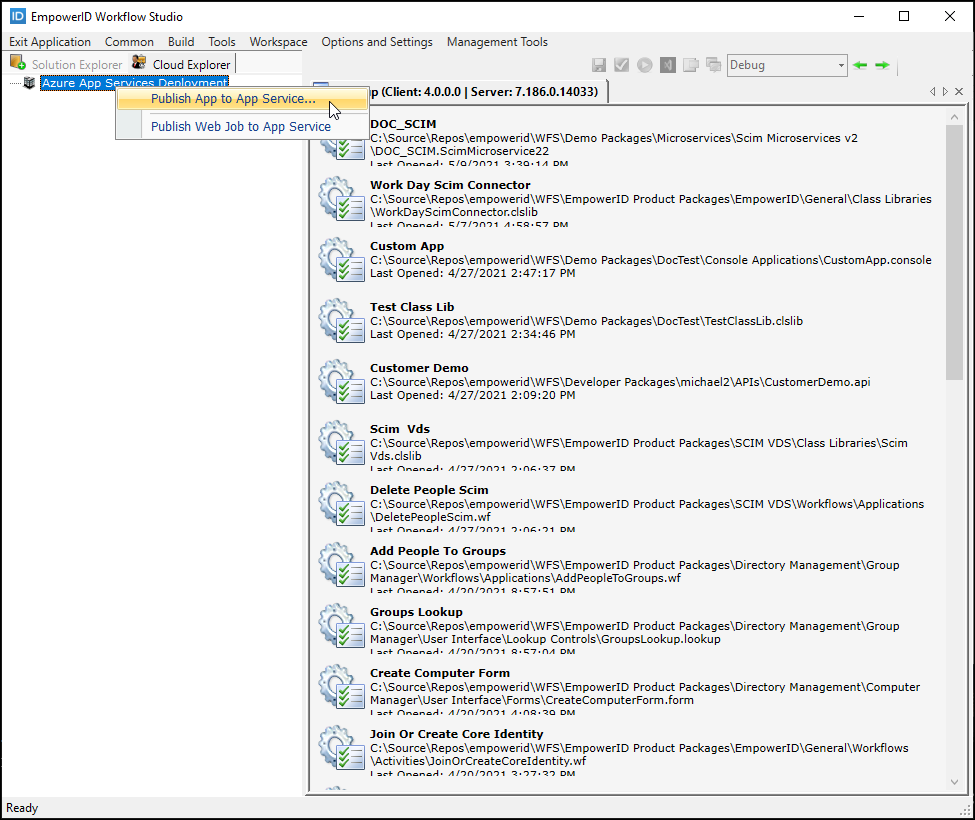Select the Work Day Scim Connector gear icon
The height and width of the screenshot is (820, 975).
click(x=344, y=199)
